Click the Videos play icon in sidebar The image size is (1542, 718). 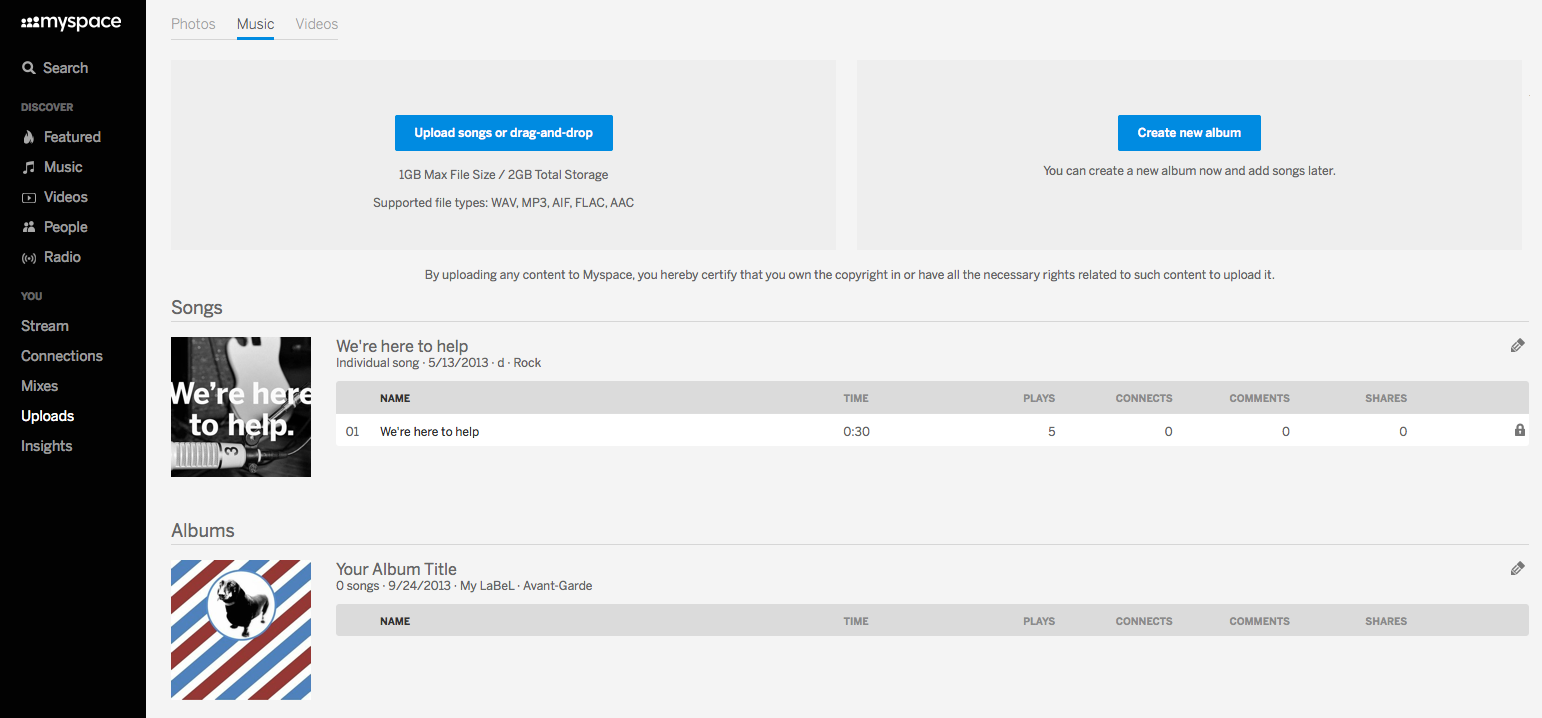(29, 197)
